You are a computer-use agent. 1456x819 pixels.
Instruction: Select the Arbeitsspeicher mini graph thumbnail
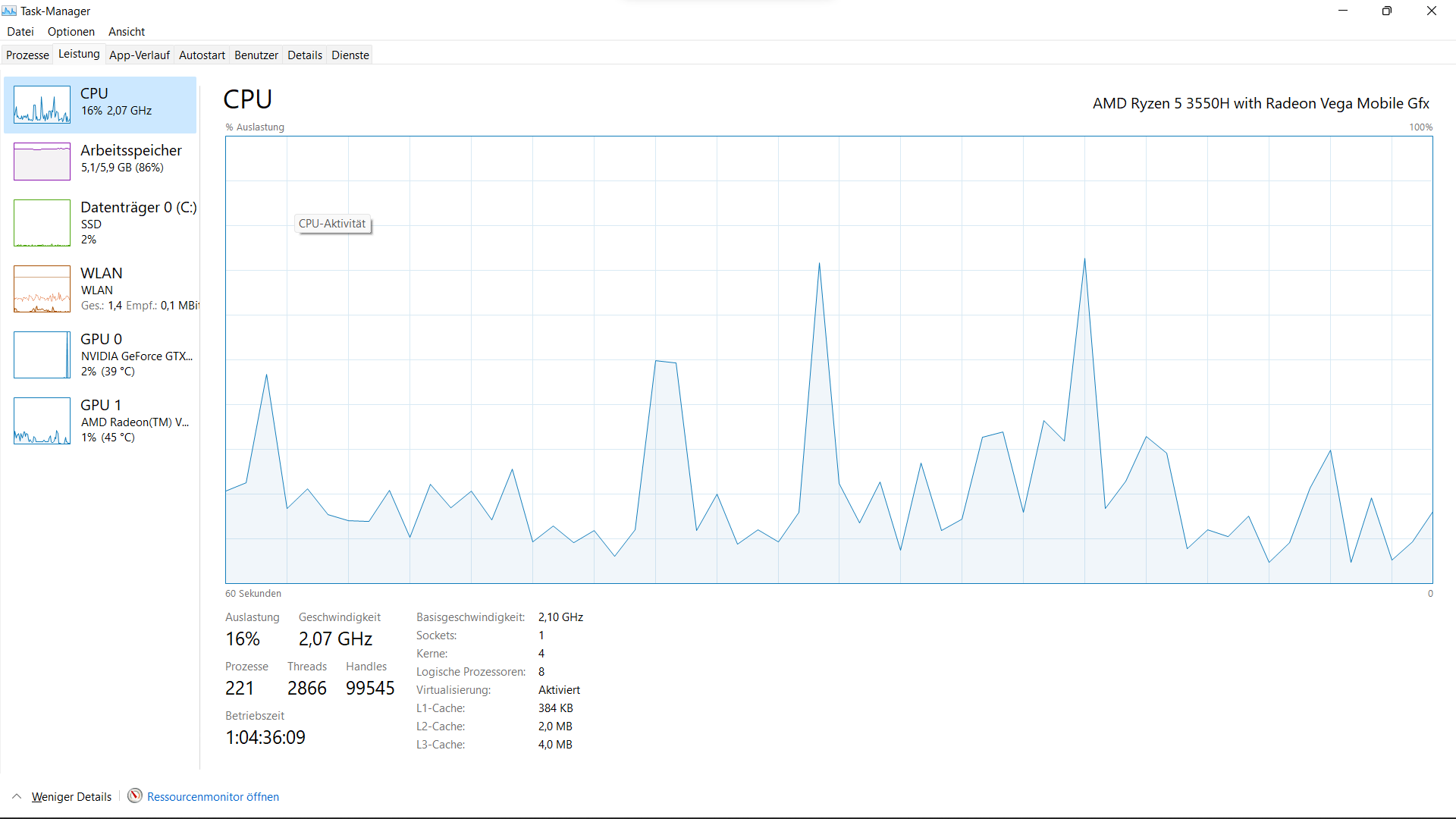(42, 162)
